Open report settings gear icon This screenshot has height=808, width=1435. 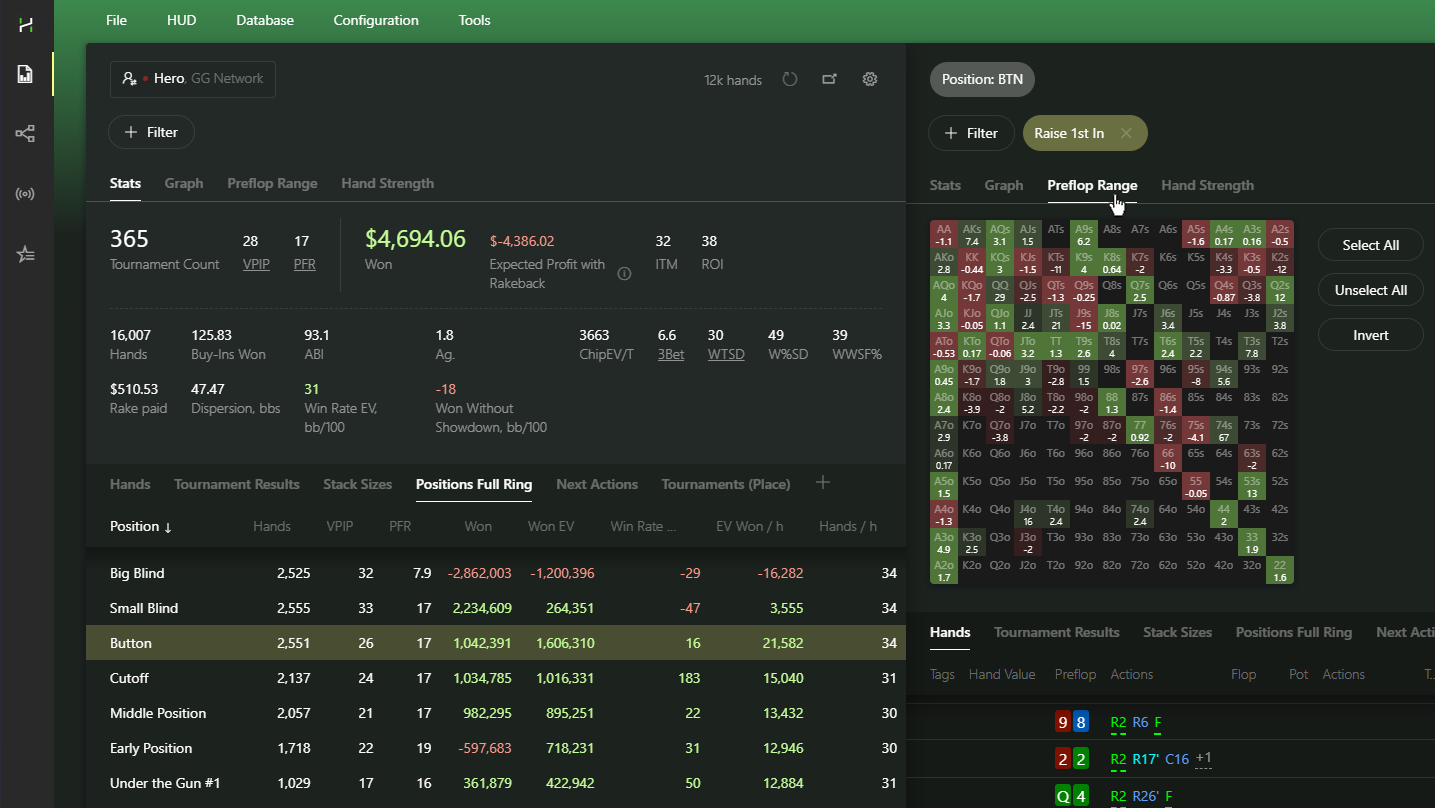(870, 79)
